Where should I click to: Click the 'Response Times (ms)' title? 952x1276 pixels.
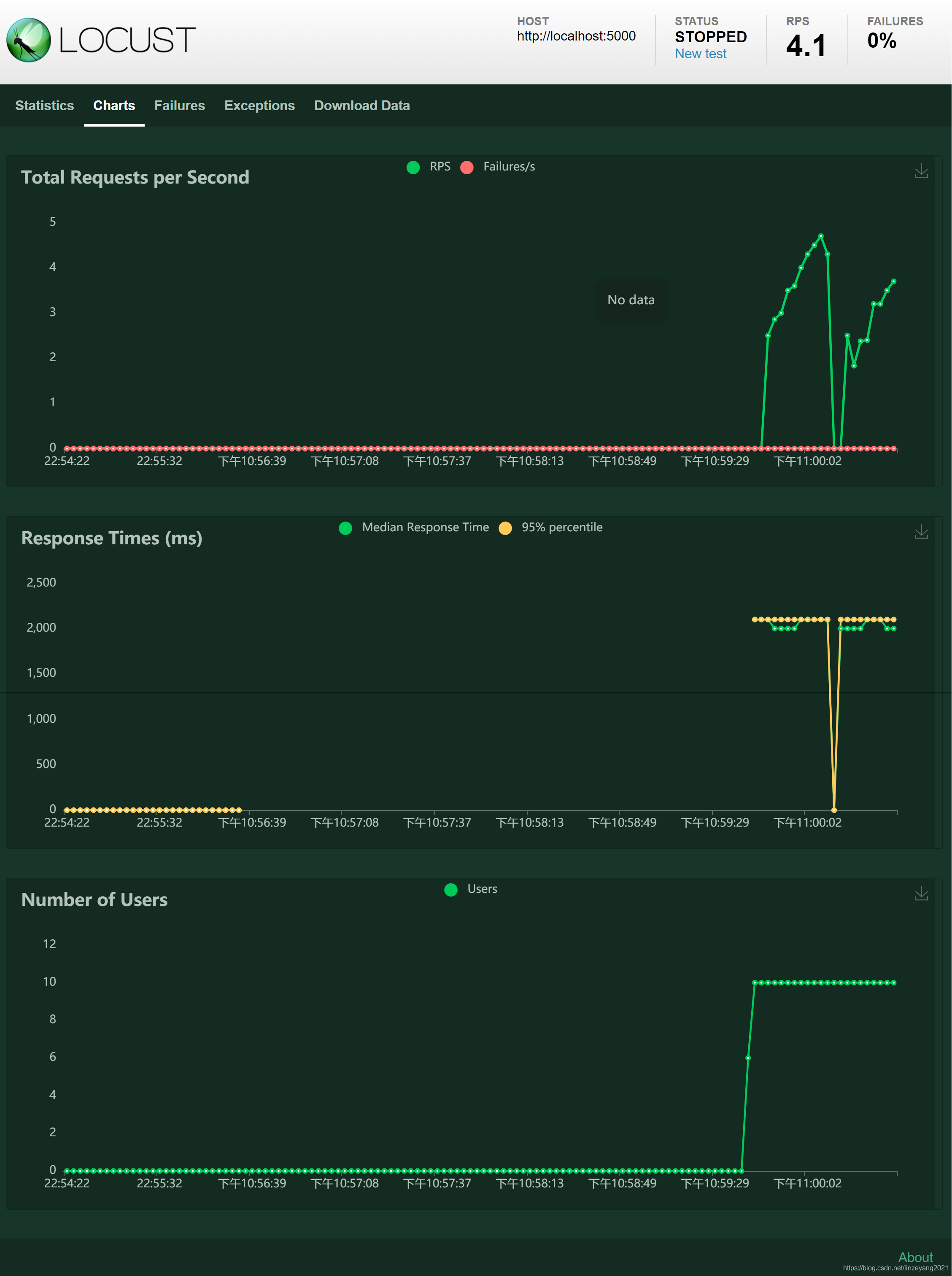click(x=112, y=538)
